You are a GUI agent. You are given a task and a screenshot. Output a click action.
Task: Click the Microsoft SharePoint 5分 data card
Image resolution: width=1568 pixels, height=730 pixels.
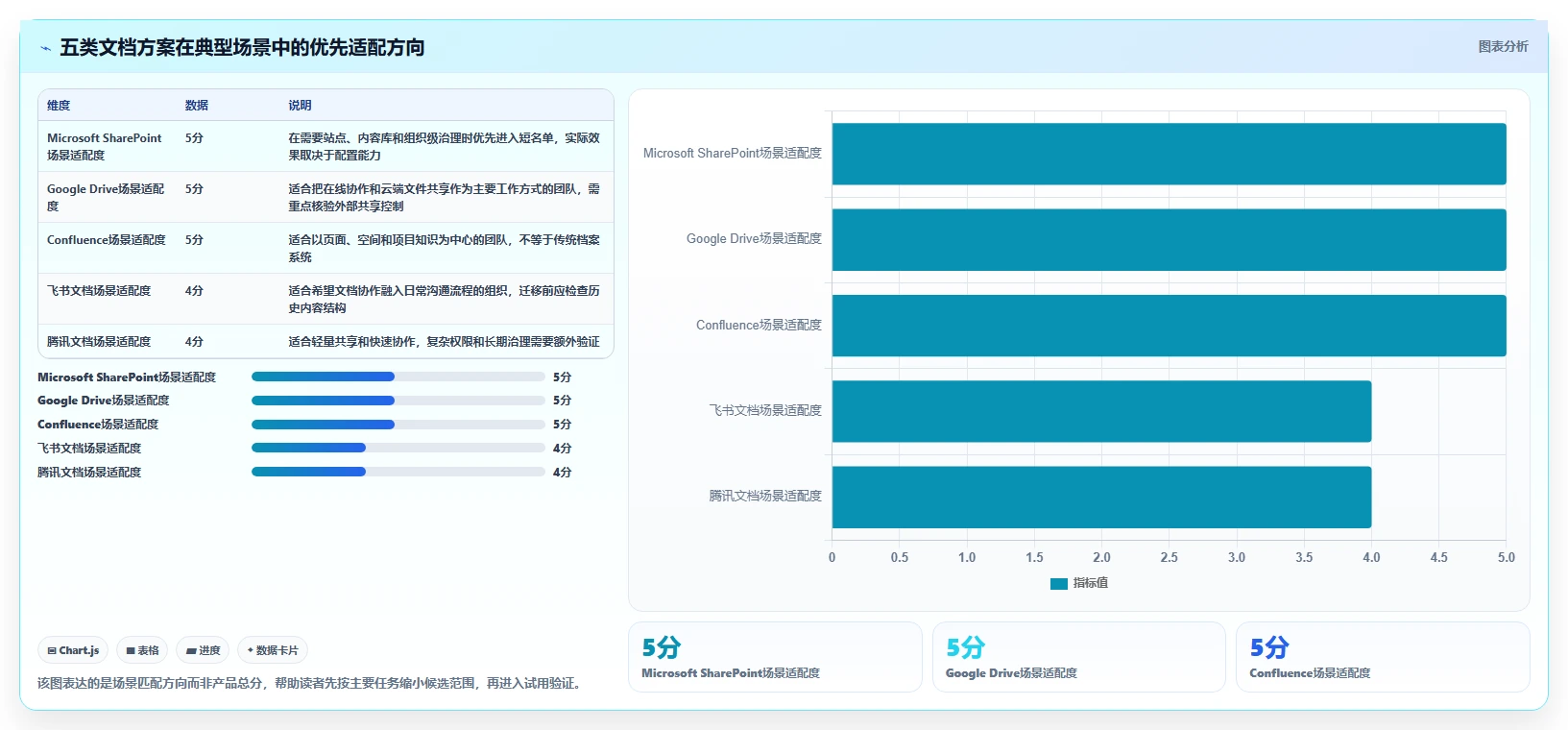775,657
